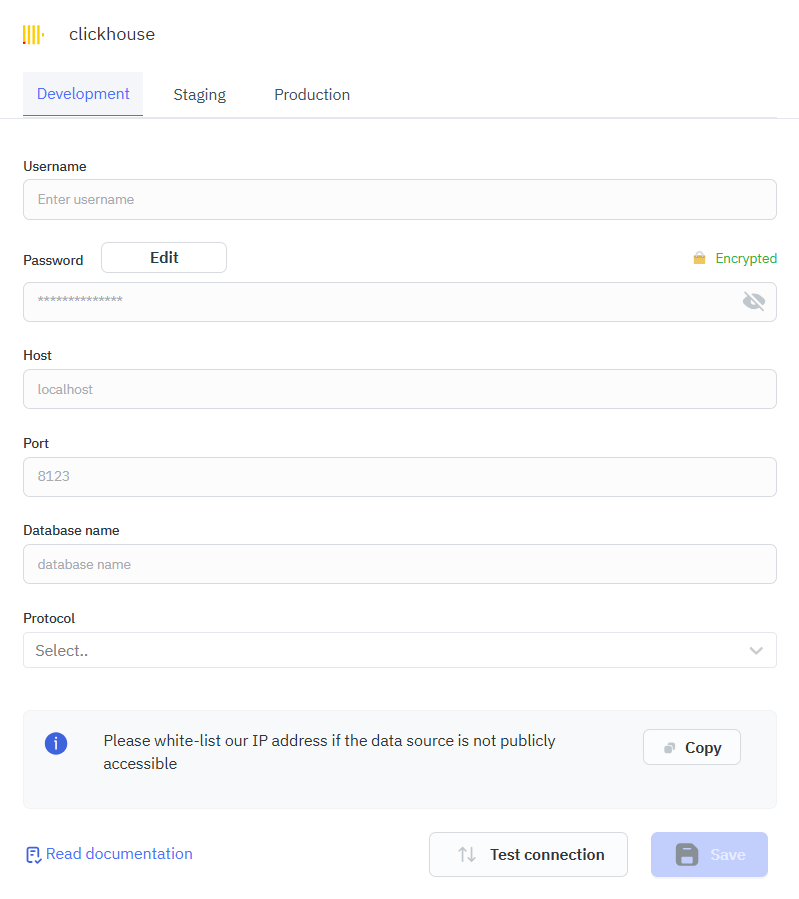
Task: Open the Read documentation link
Action: coord(119,854)
